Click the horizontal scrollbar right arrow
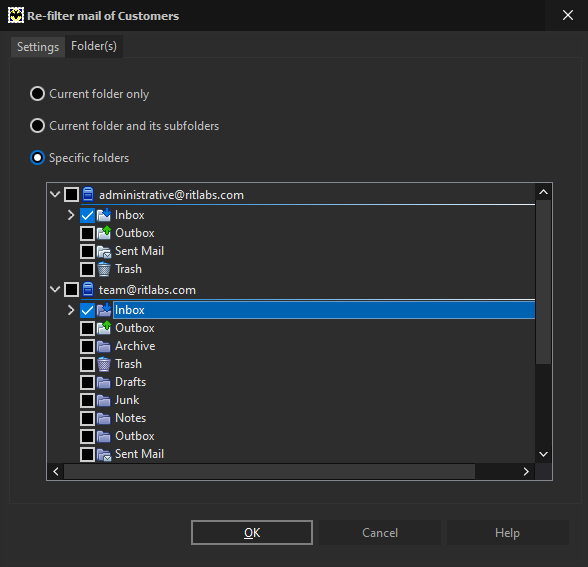This screenshot has width=588, height=567. pos(526,471)
